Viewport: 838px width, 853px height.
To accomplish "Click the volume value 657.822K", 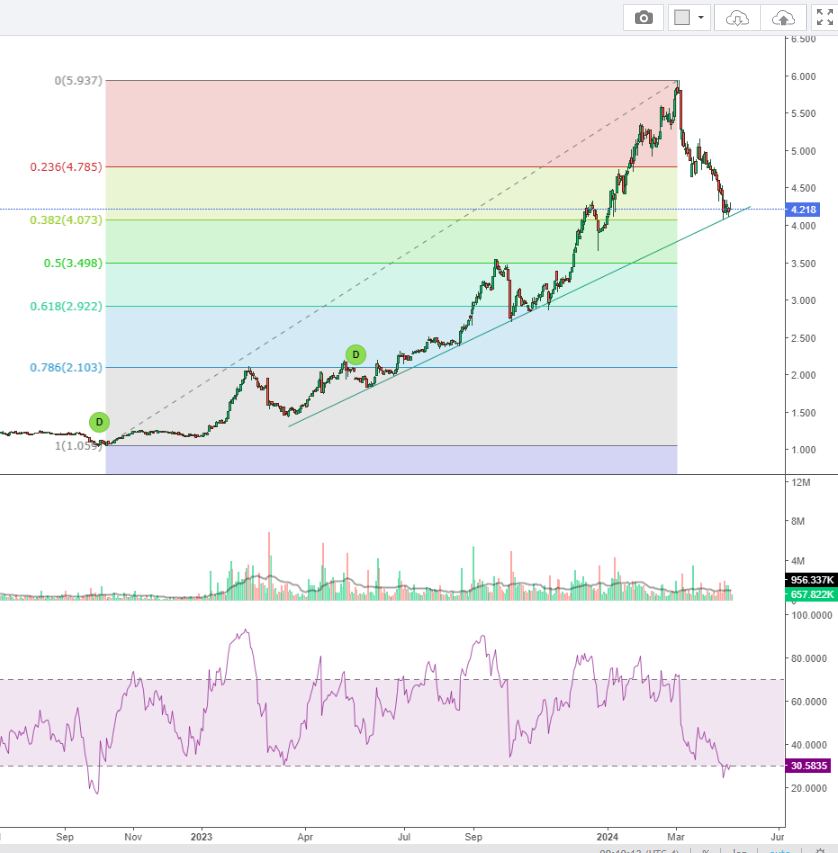I will click(x=811, y=595).
